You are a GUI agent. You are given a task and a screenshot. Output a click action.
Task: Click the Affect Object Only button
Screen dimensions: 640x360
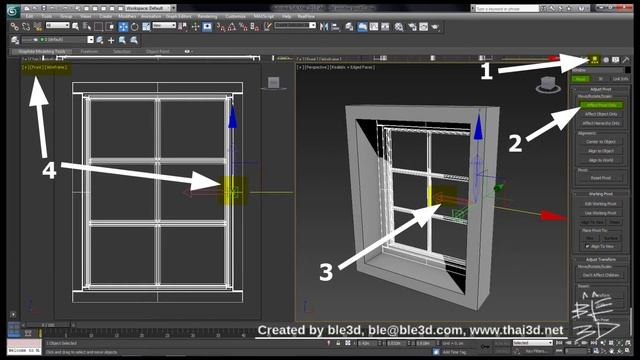coord(601,114)
